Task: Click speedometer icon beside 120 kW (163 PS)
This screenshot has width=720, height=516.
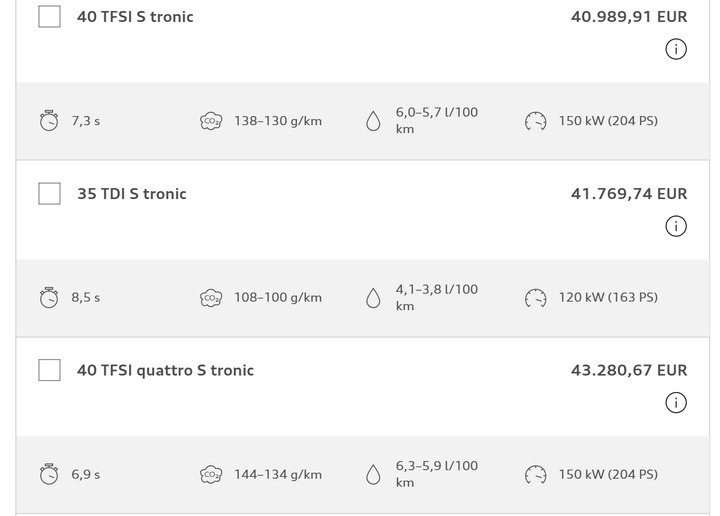Action: (535, 298)
